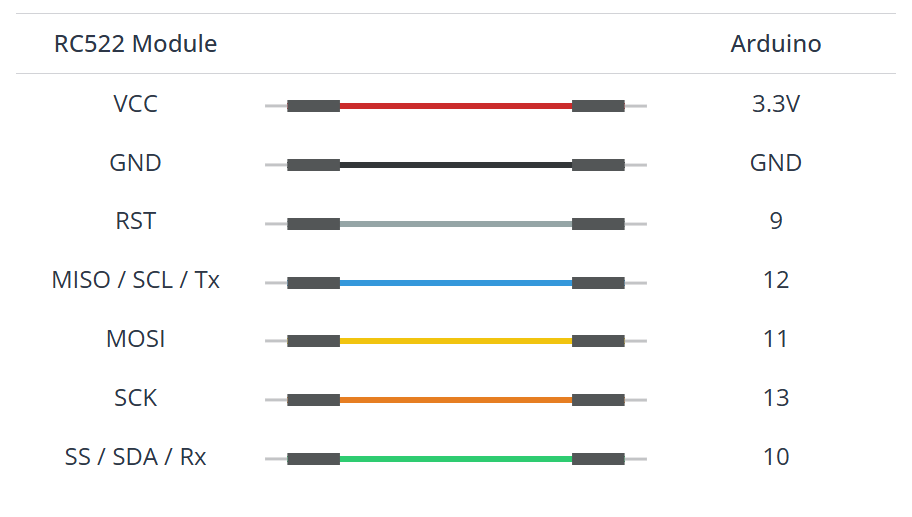Click the yellow MOSI jumper wire
The image size is (912, 517).
[x=456, y=341]
